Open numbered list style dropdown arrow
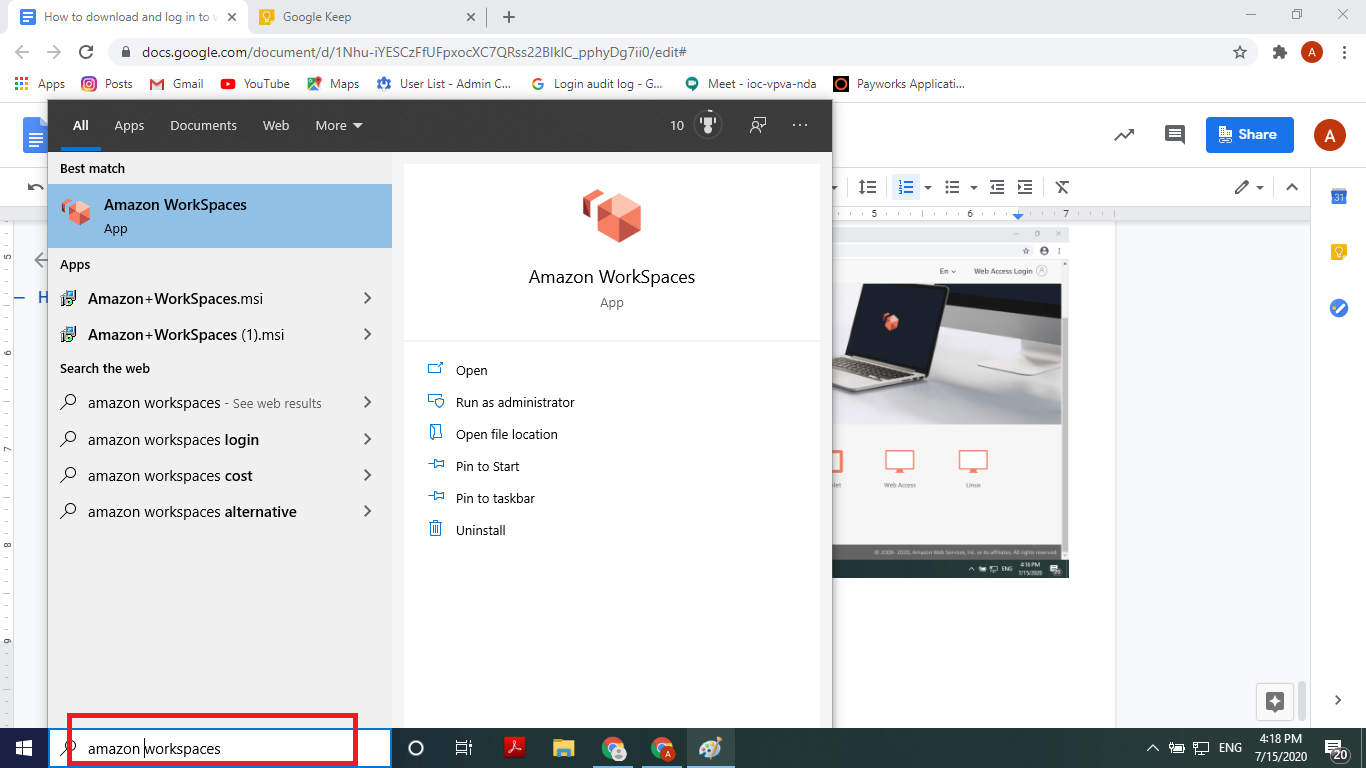This screenshot has width=1366, height=768. tap(928, 187)
